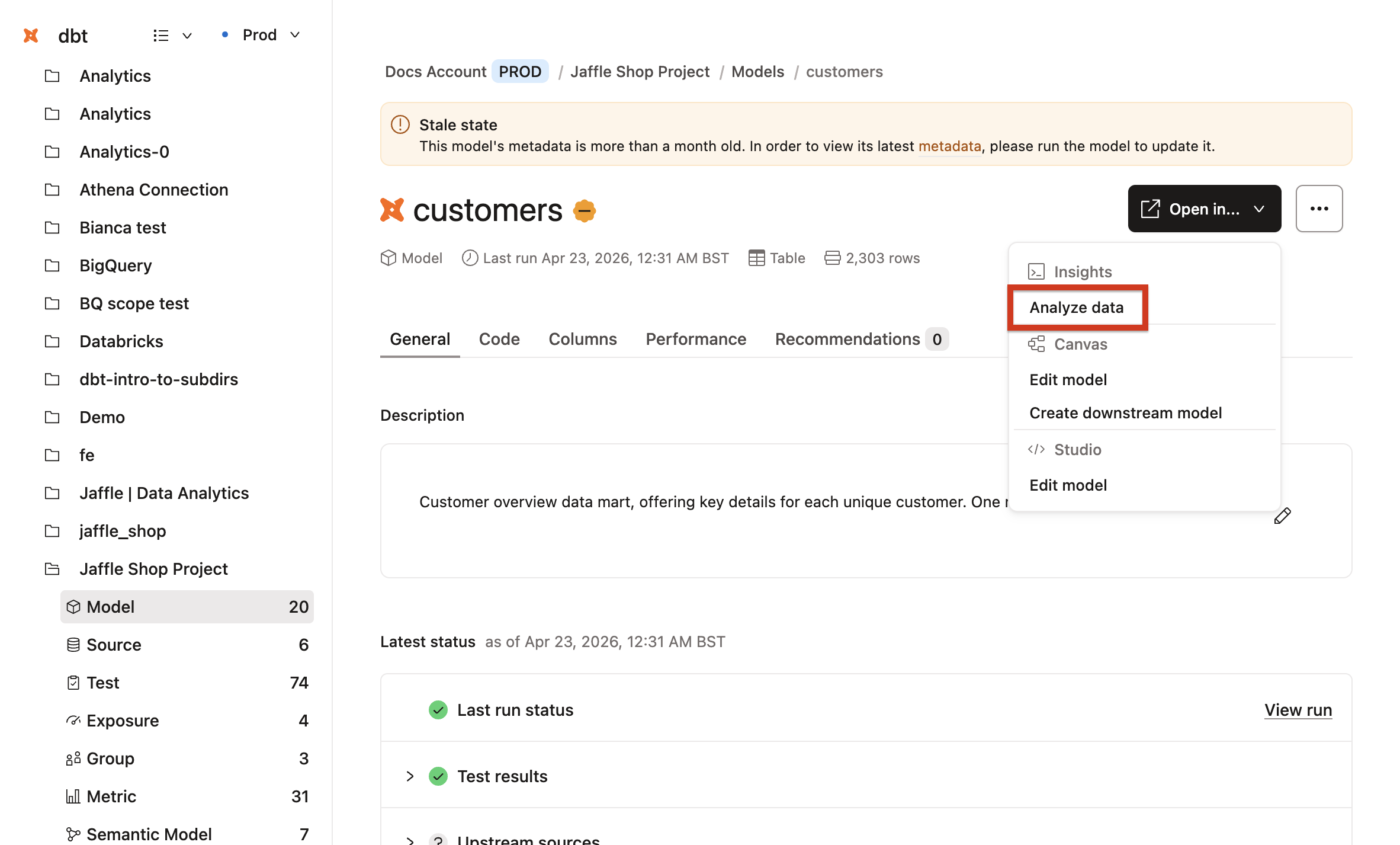Click the Last run clock icon
Screen dimensions: 1400x845
[470, 258]
